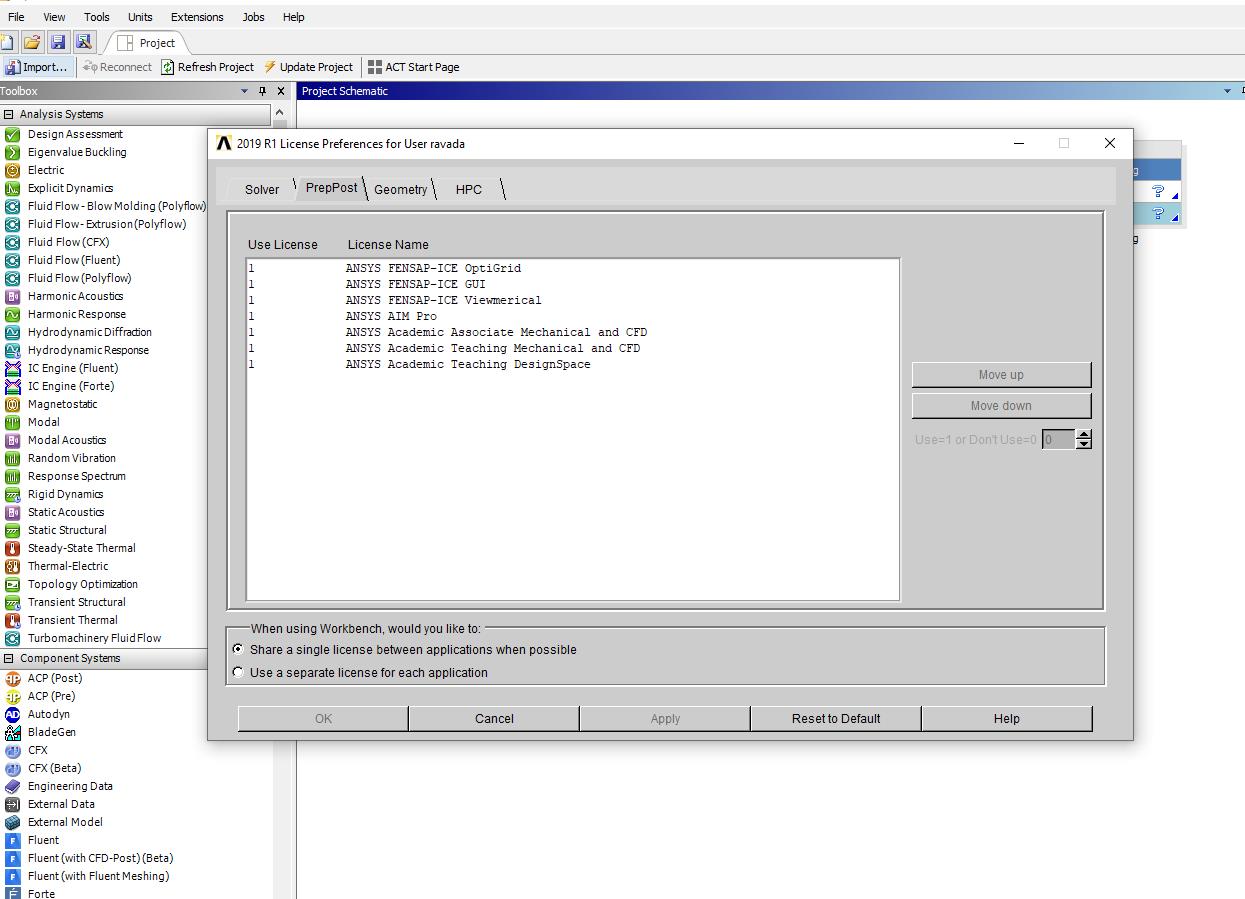Open the Tools menu
The height and width of the screenshot is (899, 1245).
click(97, 17)
